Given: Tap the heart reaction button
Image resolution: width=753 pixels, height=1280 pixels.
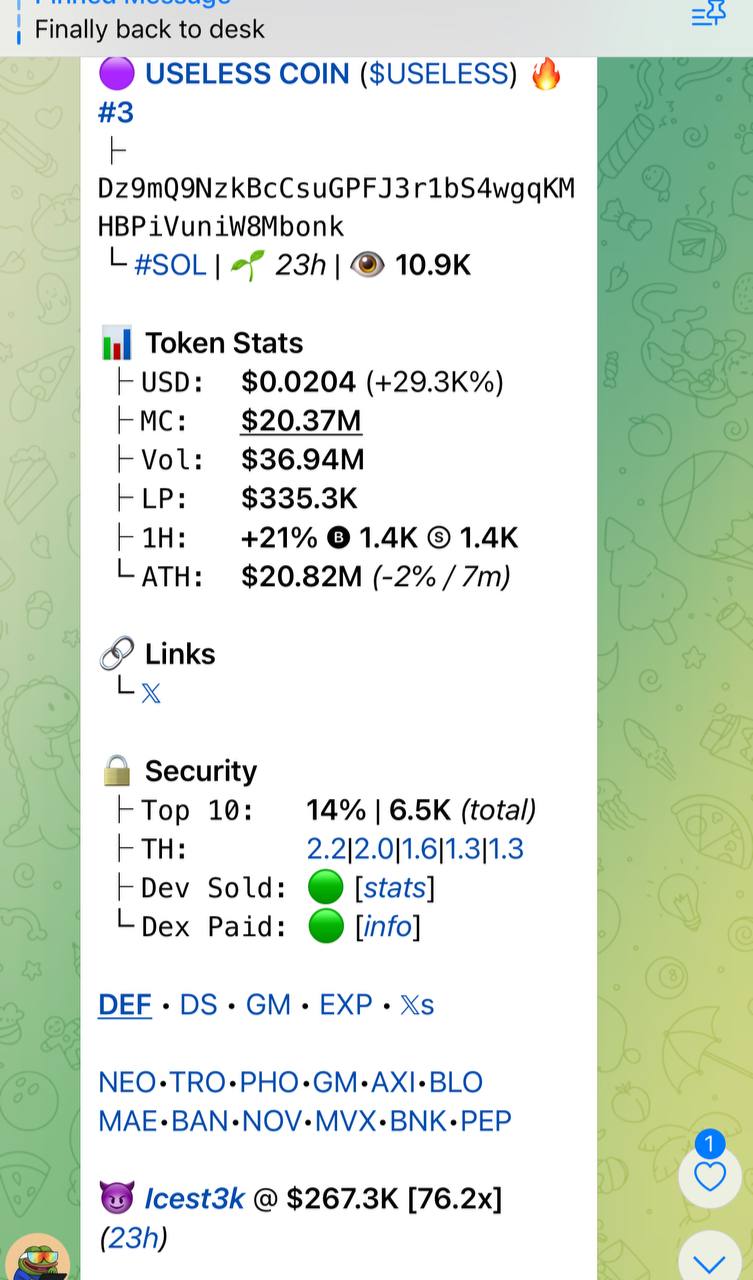Looking at the screenshot, I should tap(709, 1176).
